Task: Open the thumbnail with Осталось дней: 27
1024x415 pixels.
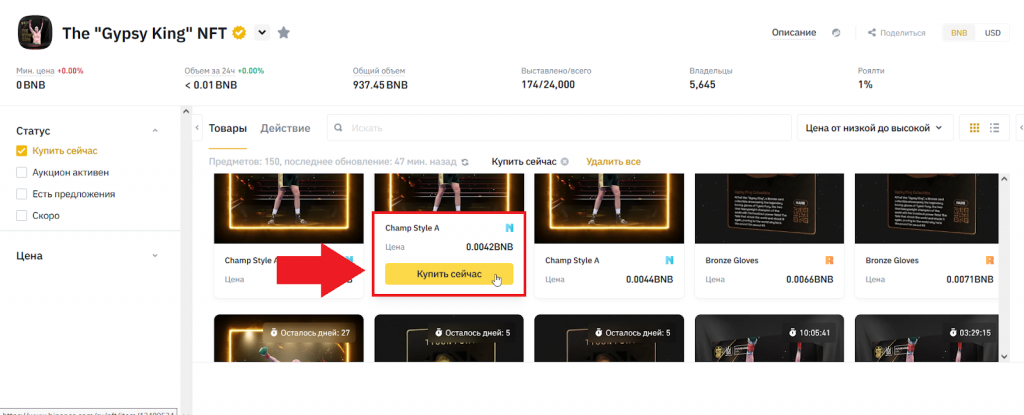Action: pyautogui.click(x=289, y=338)
